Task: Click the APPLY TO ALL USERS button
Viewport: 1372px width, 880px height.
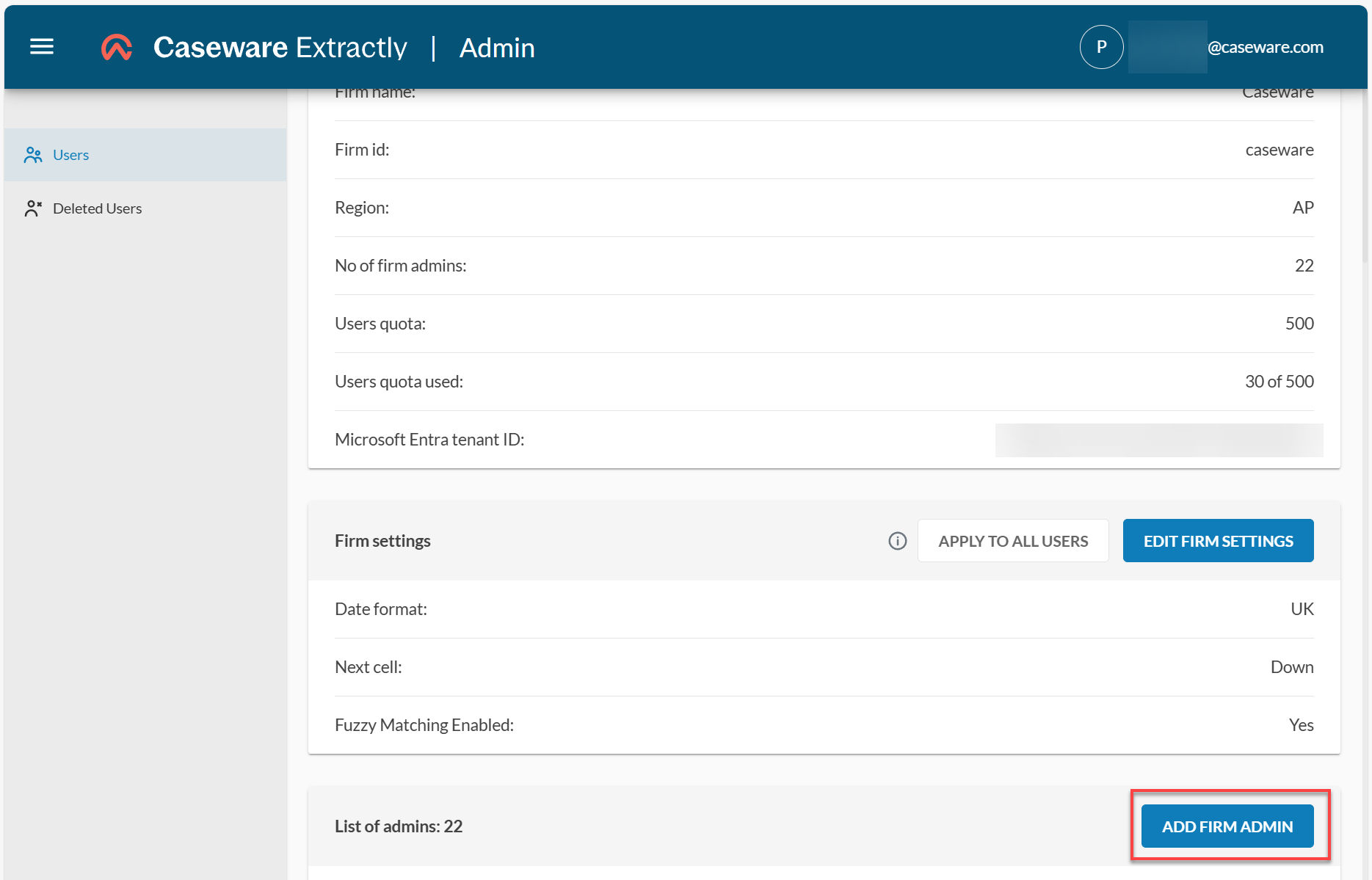Action: (1012, 541)
